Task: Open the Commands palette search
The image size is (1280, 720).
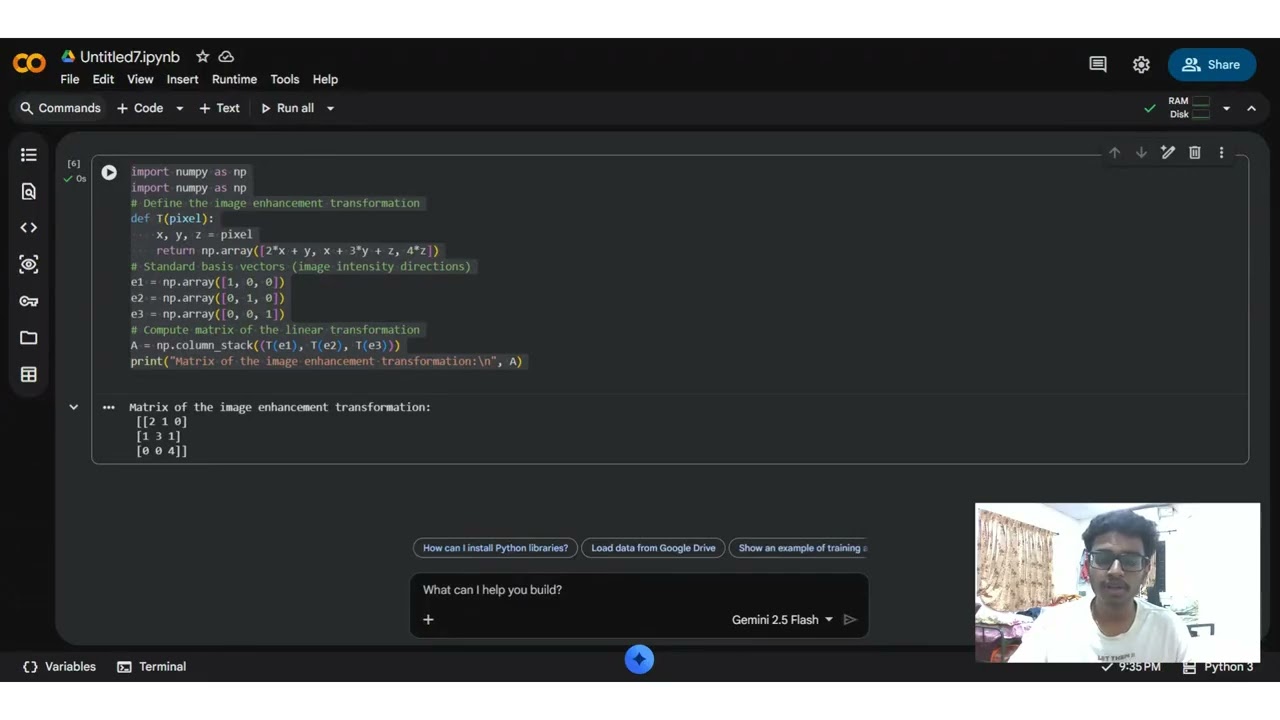Action: [x=61, y=108]
